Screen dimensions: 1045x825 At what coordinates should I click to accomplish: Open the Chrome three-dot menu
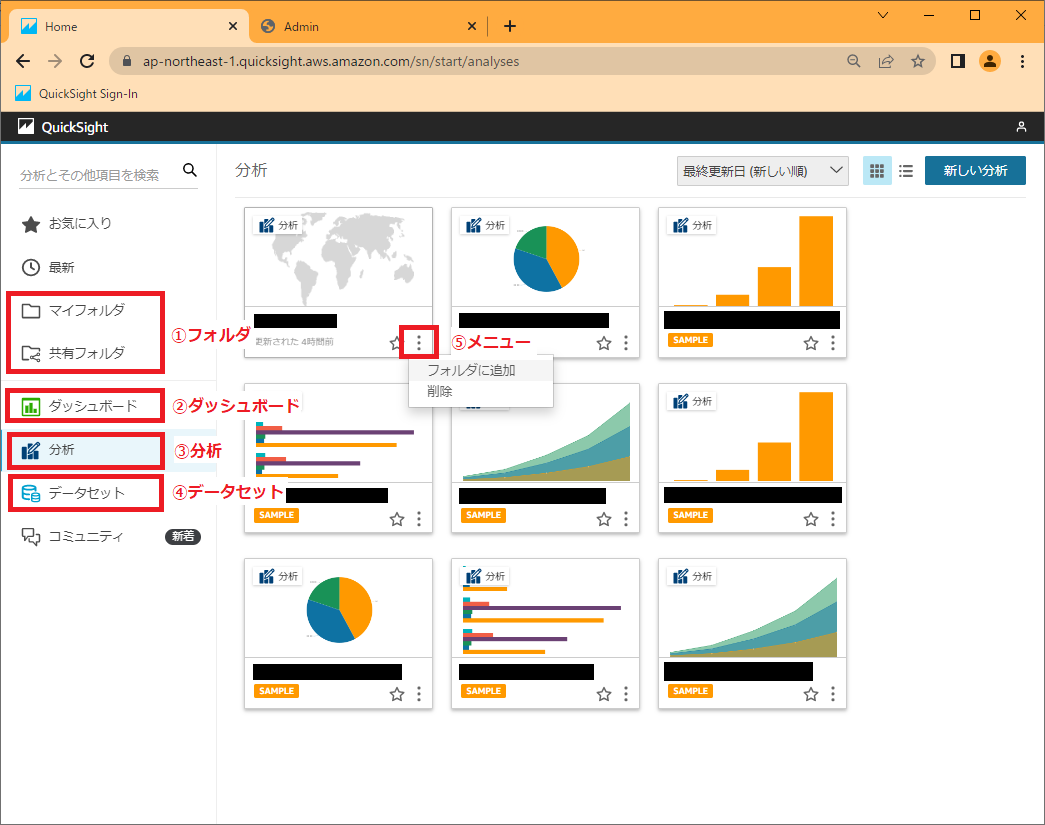(1022, 61)
